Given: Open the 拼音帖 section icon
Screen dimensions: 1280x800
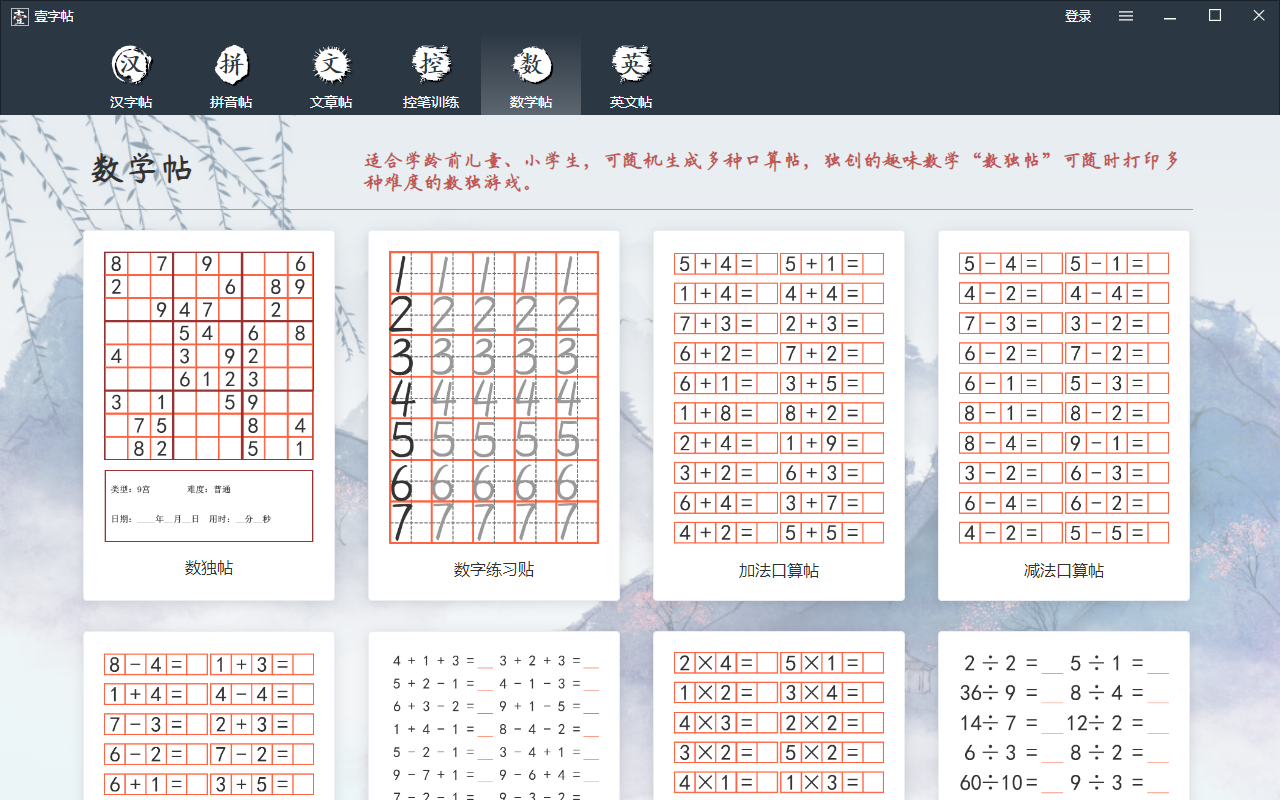Looking at the screenshot, I should (231, 65).
